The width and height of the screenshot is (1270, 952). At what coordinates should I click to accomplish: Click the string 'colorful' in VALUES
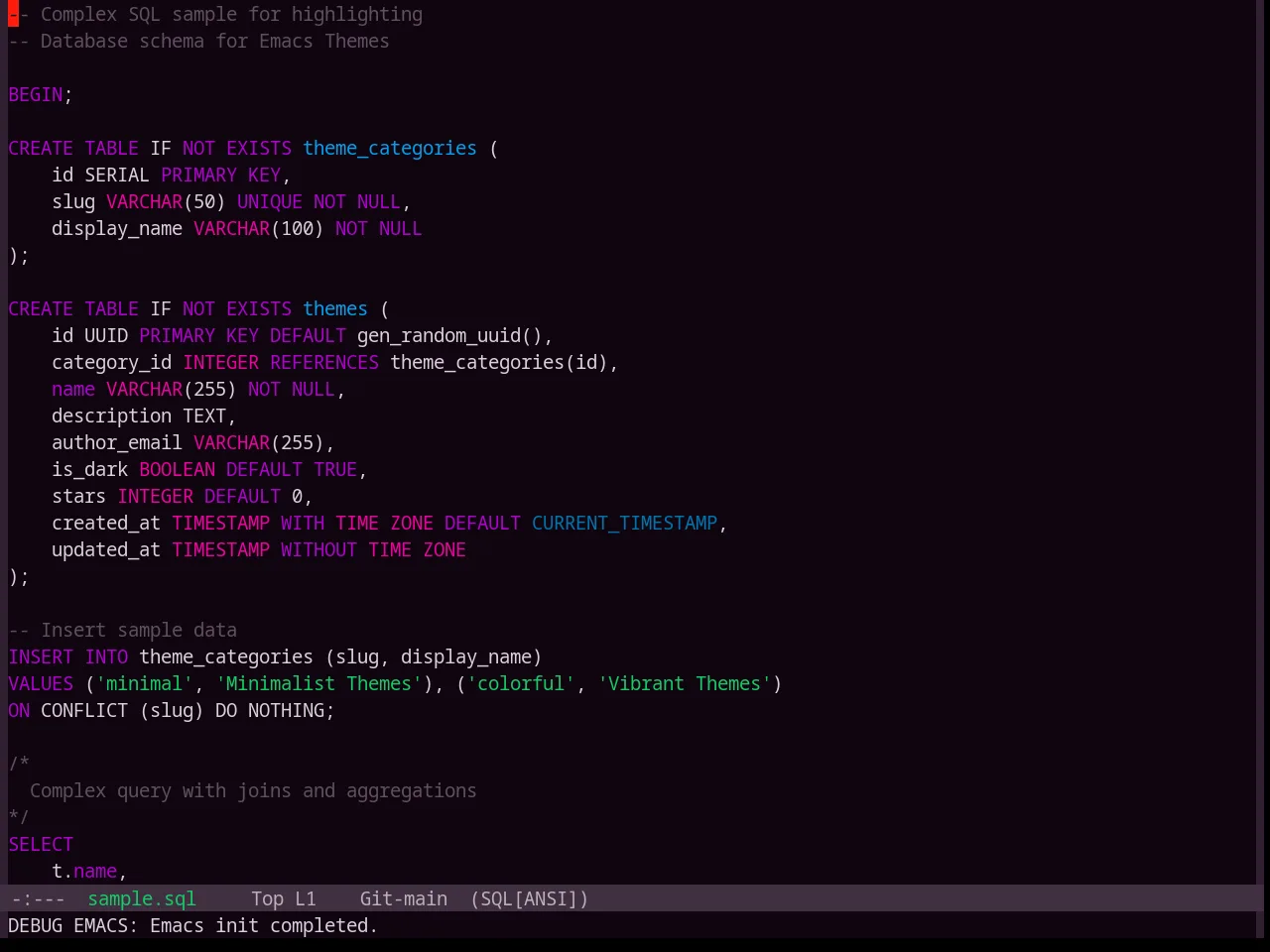(x=521, y=683)
